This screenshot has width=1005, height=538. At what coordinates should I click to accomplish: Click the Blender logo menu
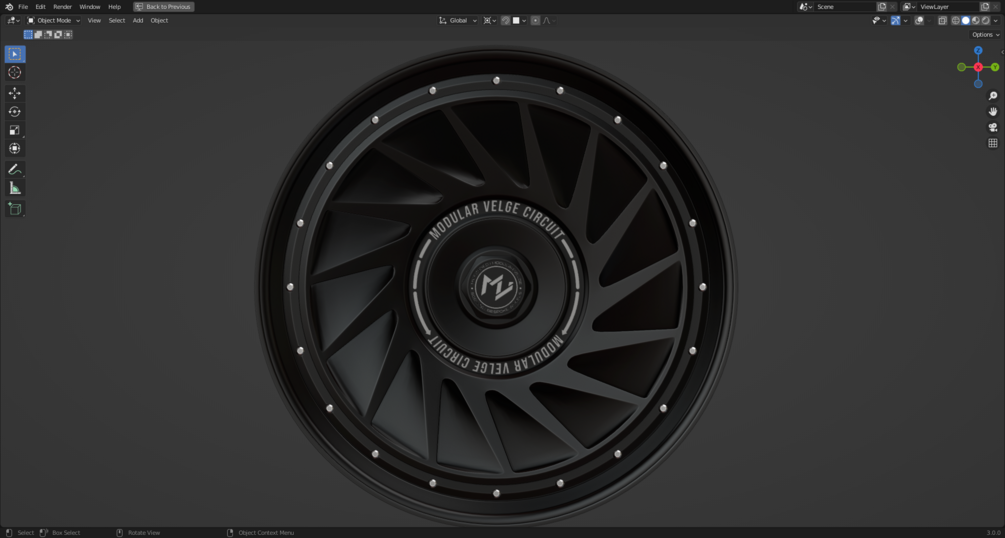tap(8, 6)
